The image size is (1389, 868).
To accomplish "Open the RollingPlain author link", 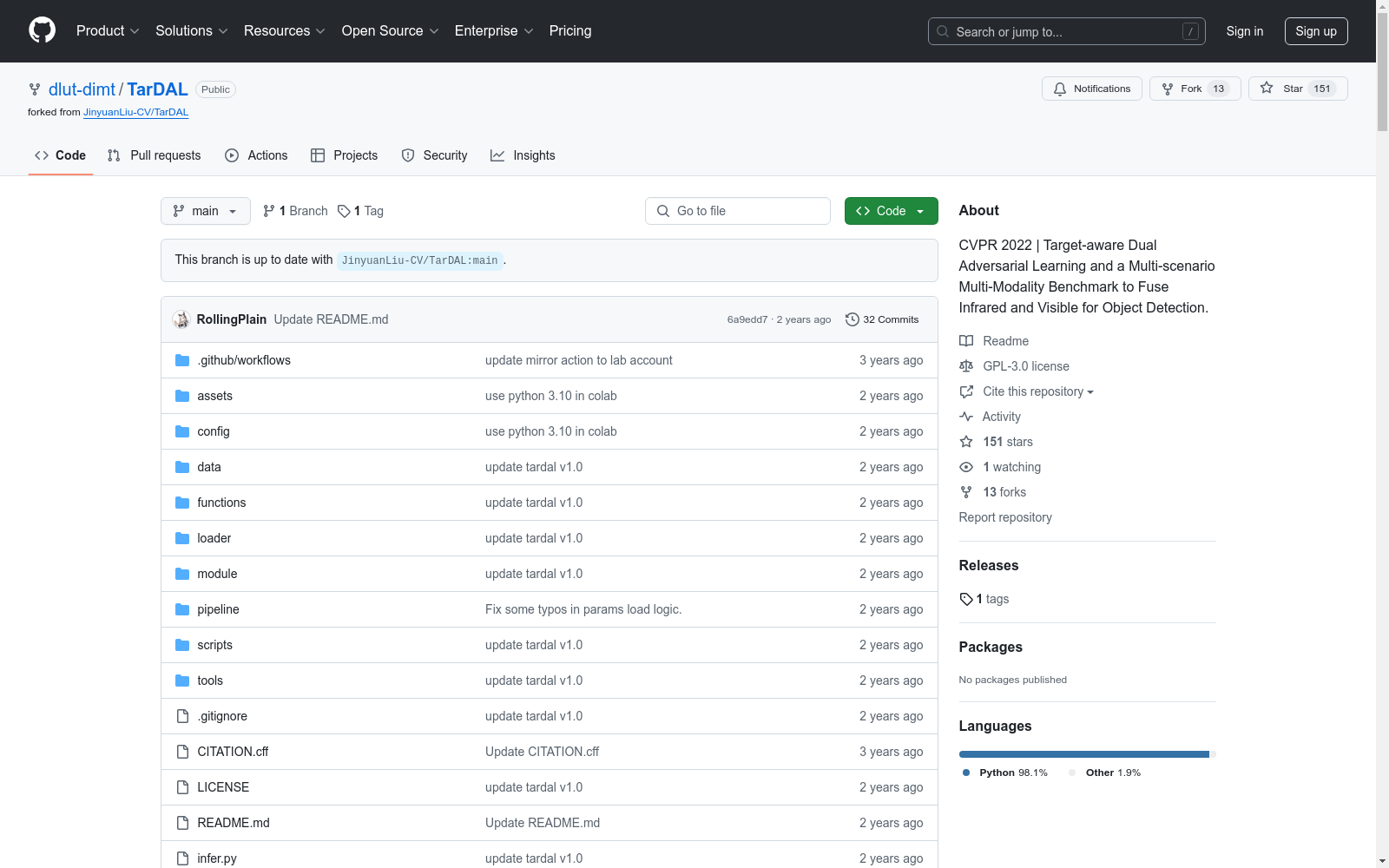I will 232,319.
